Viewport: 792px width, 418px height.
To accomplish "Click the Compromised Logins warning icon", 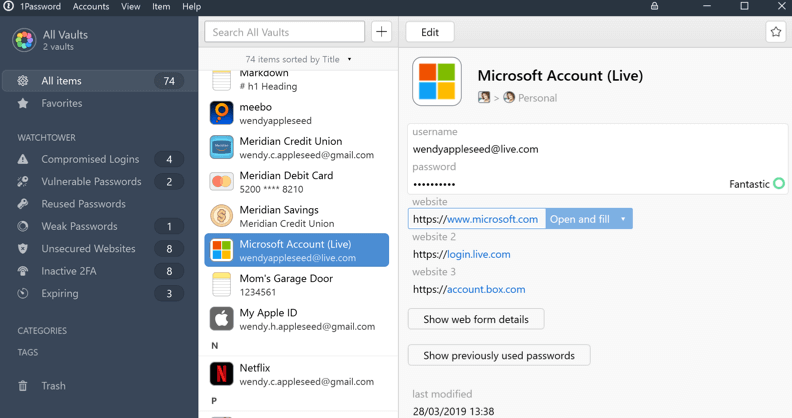I will tap(23, 159).
